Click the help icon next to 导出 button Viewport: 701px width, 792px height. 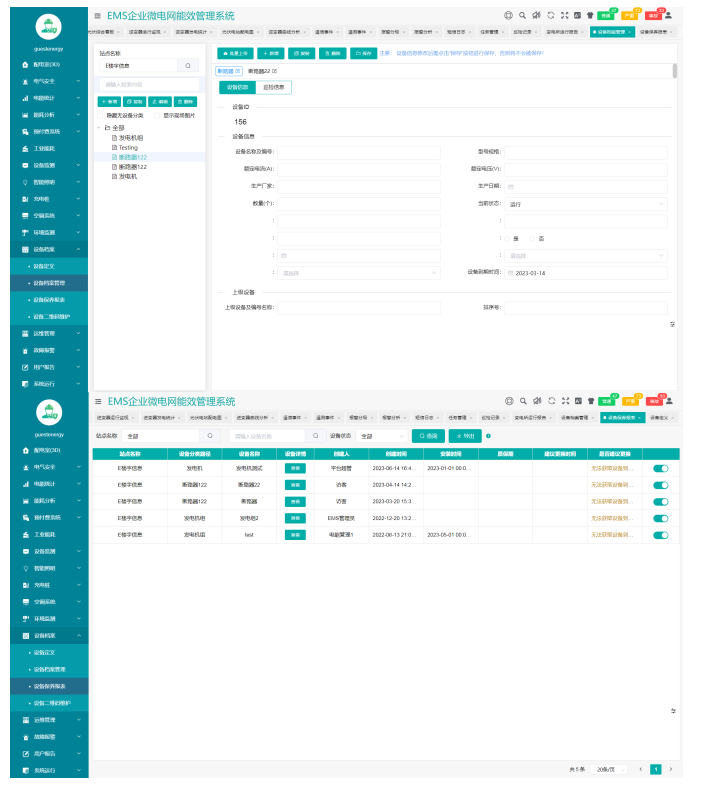pyautogui.click(x=488, y=436)
